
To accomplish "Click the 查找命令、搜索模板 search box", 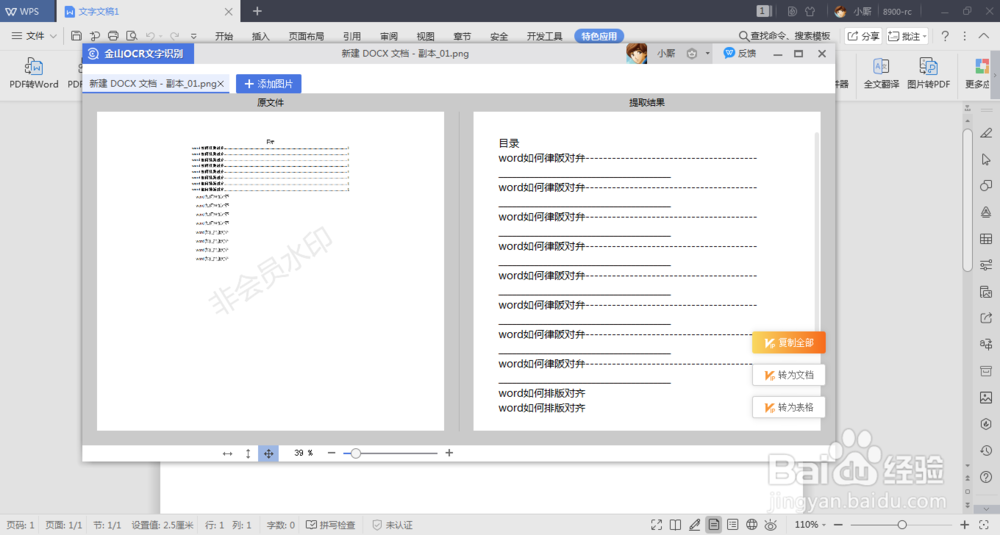I will pos(784,36).
